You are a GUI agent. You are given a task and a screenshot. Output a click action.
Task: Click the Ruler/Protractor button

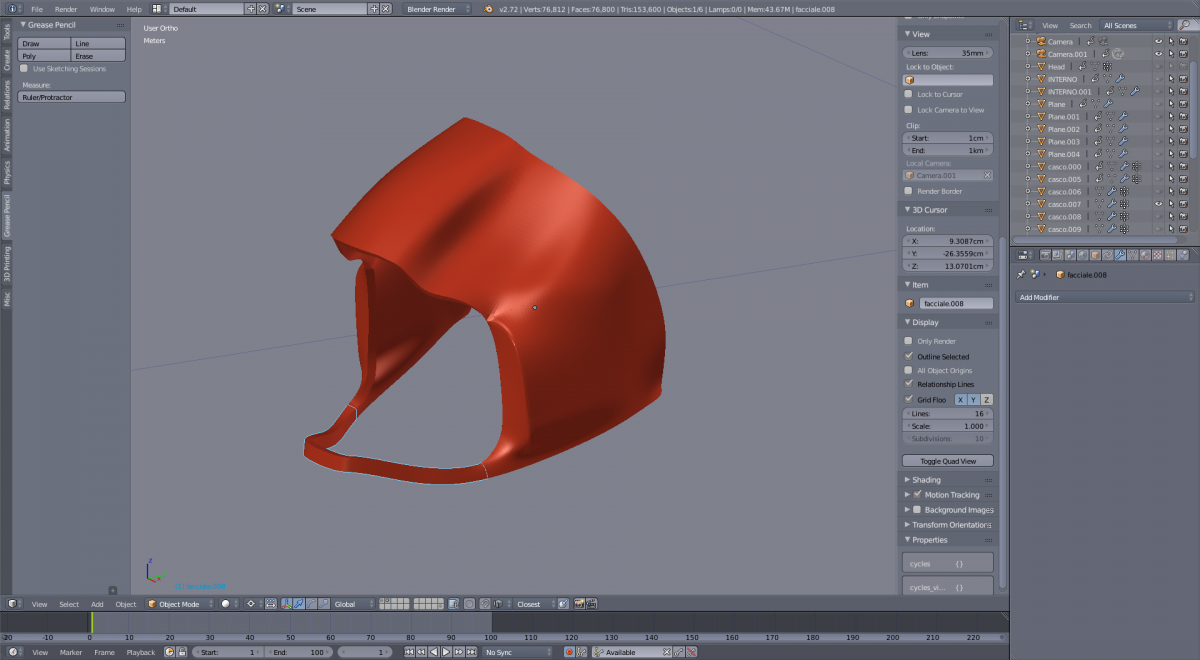click(72, 97)
